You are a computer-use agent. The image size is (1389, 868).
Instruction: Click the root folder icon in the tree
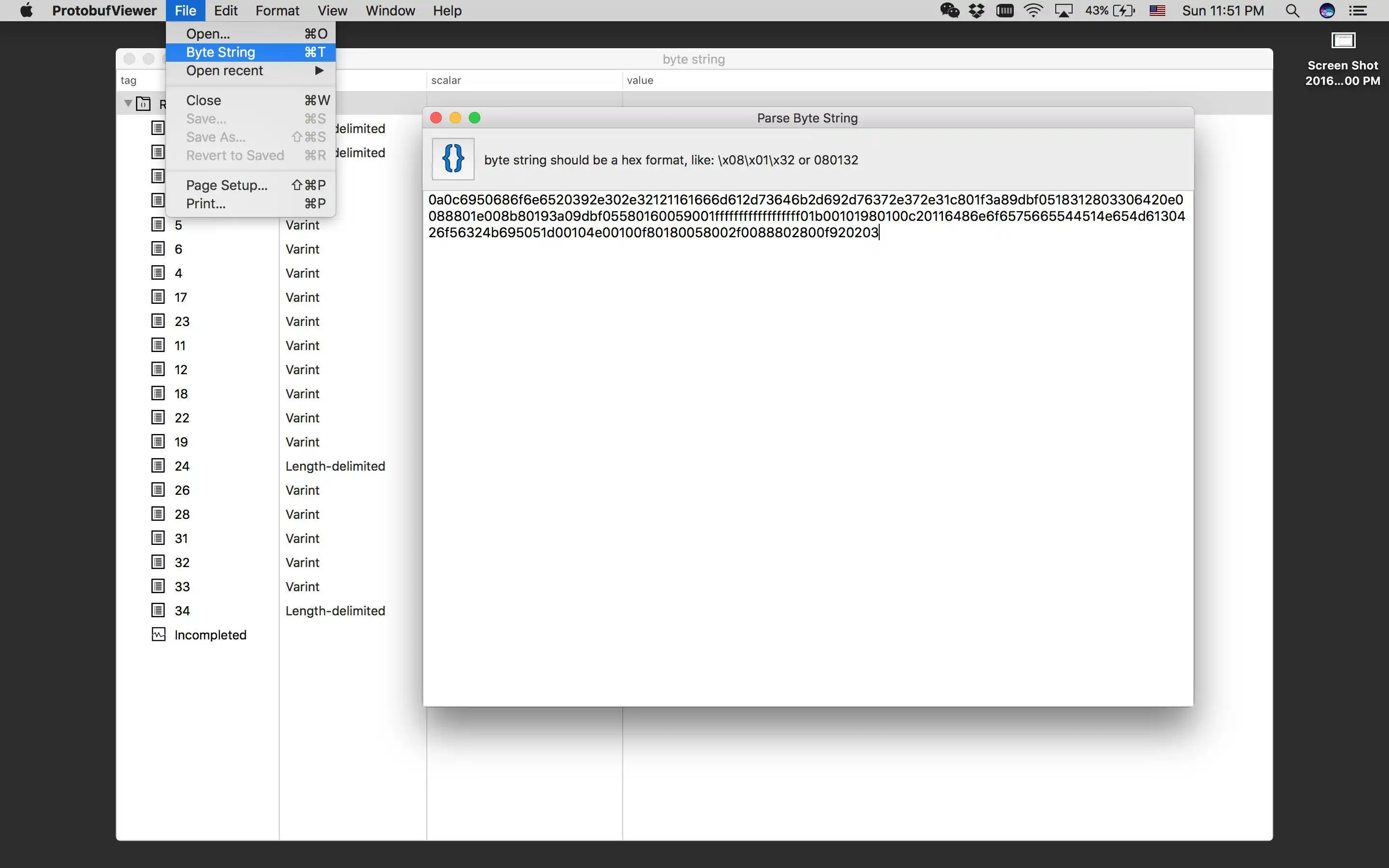(144, 104)
